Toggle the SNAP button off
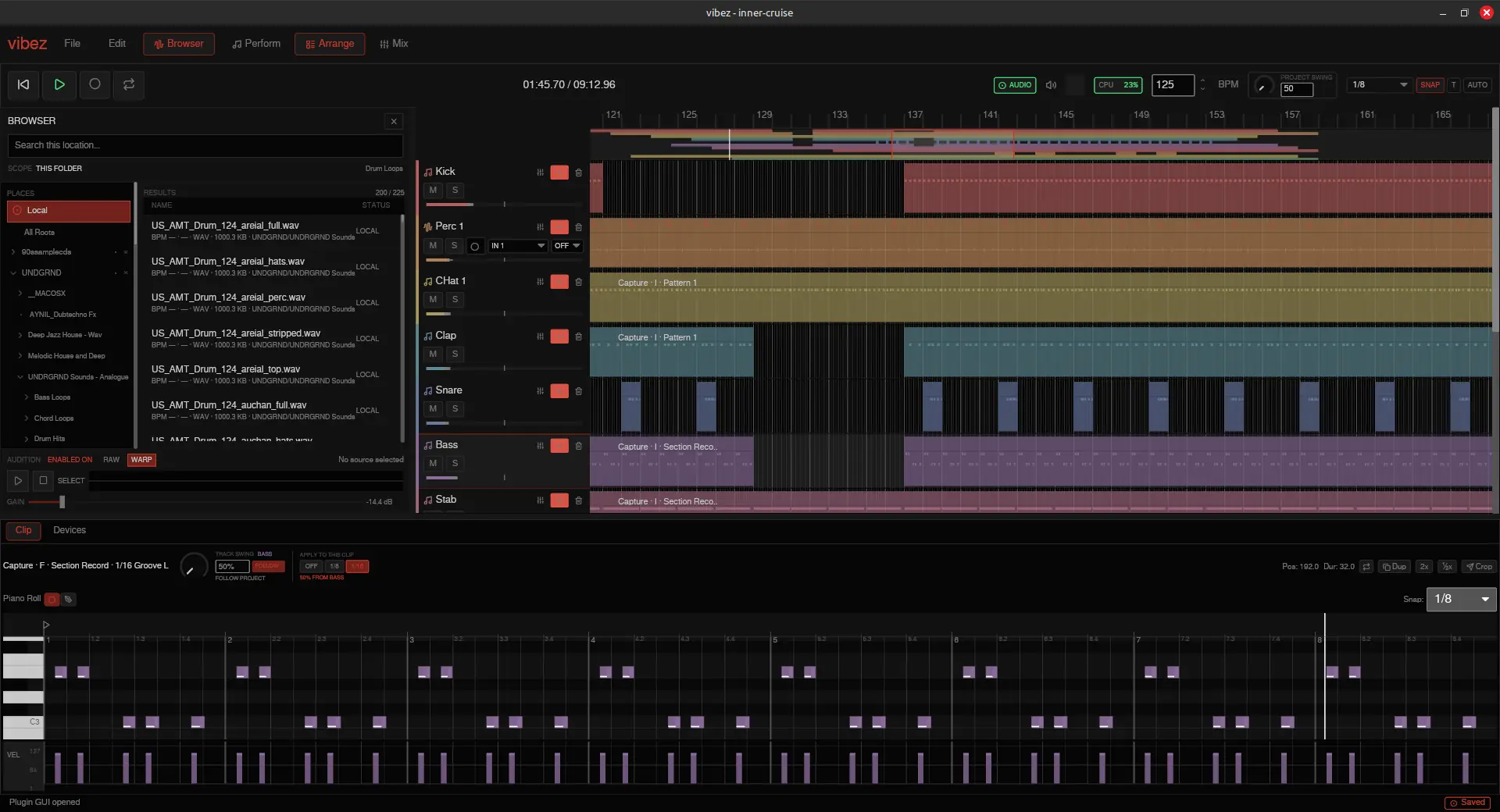The height and width of the screenshot is (812, 1500). (1430, 85)
